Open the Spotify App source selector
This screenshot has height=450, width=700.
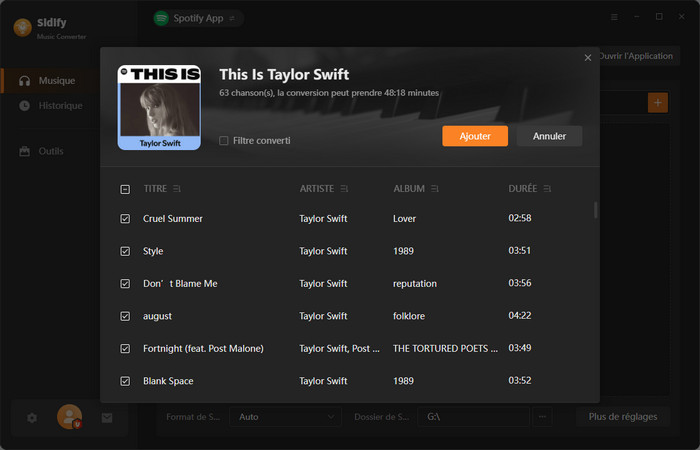coord(197,18)
